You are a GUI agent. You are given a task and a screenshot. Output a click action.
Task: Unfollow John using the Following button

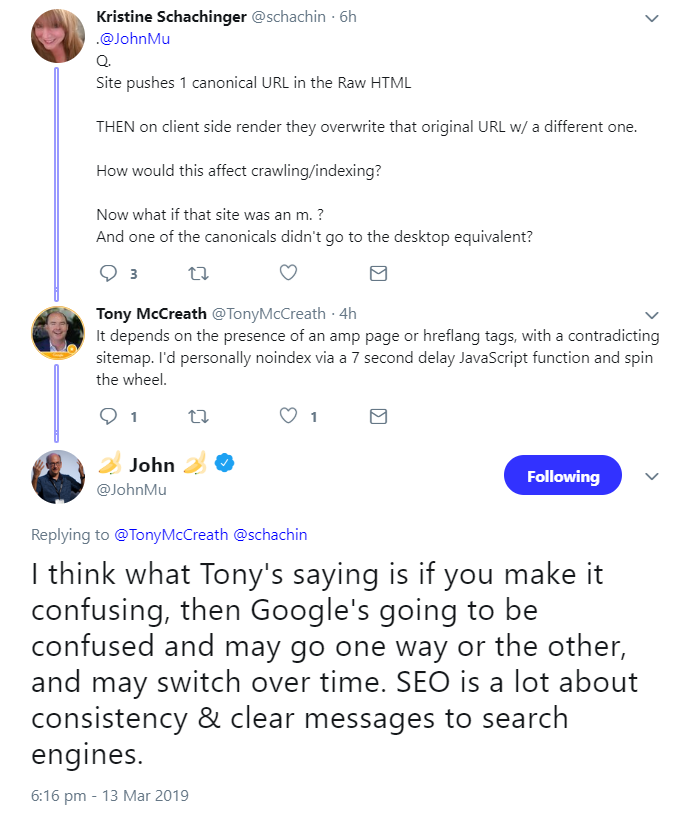tap(562, 475)
